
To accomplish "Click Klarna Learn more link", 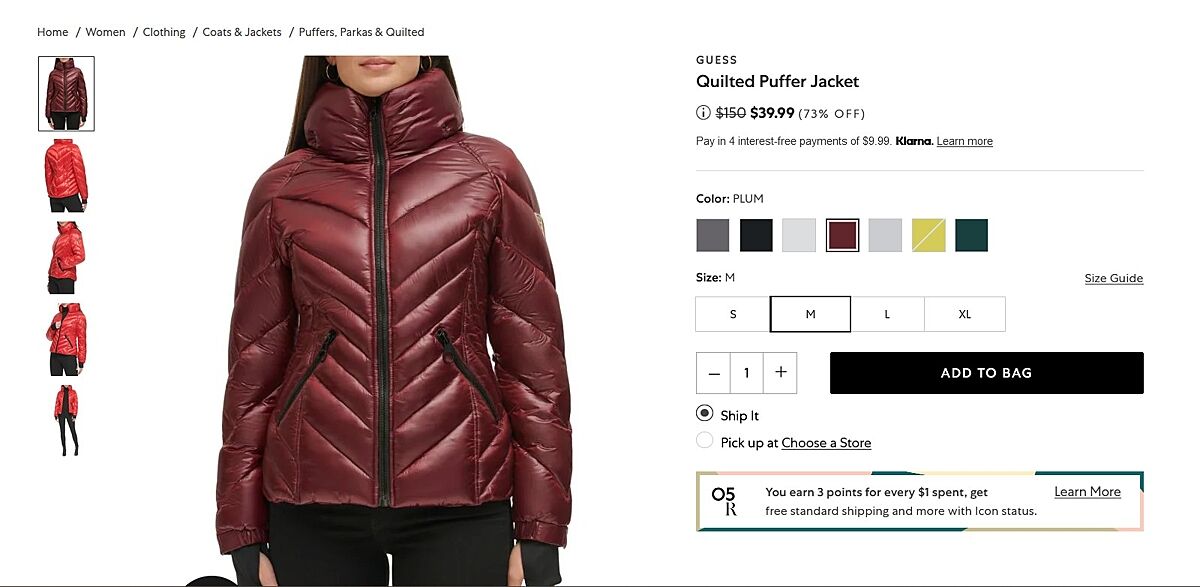I will pos(964,141).
